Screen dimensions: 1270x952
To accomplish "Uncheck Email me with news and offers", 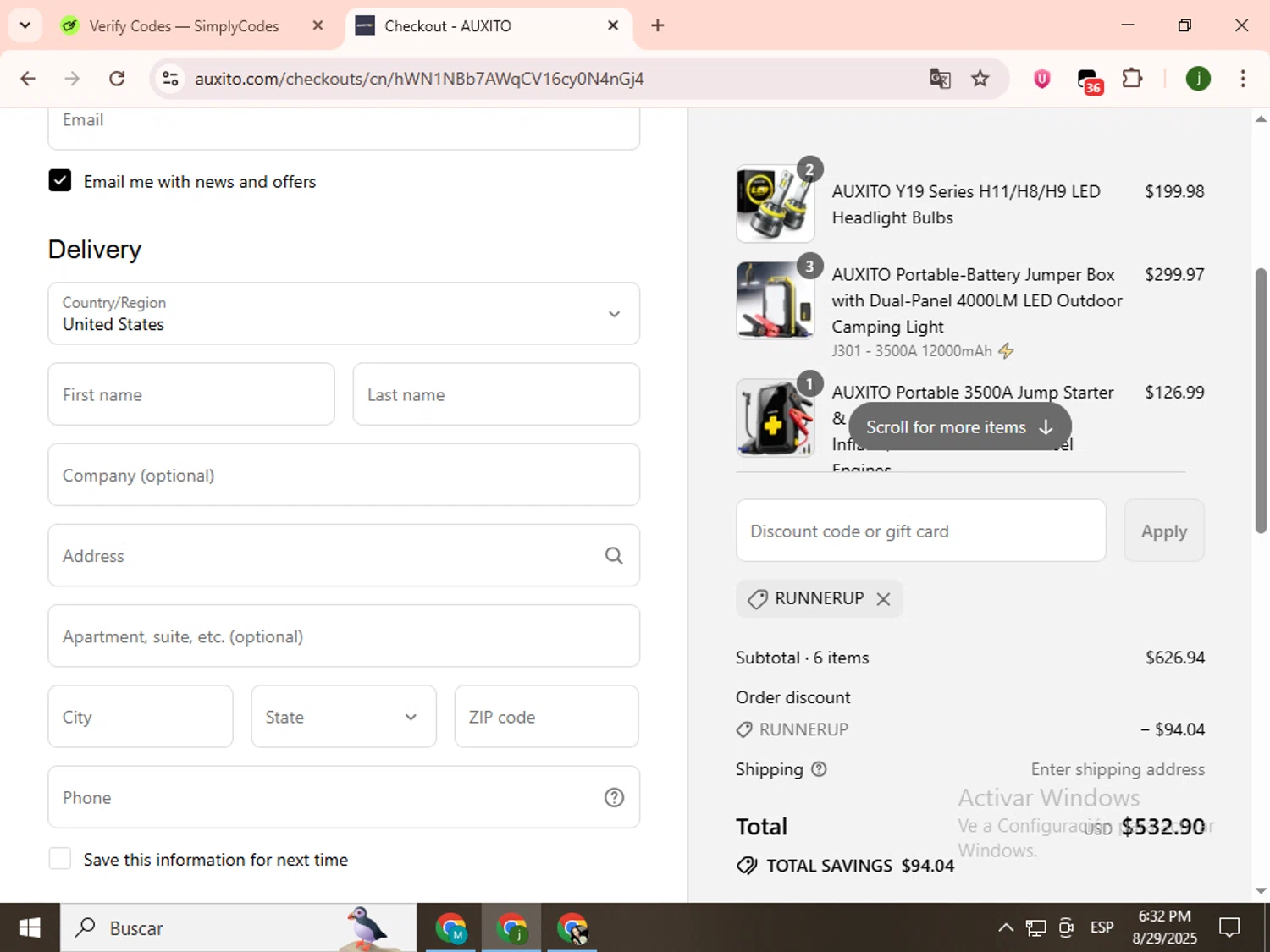I will pyautogui.click(x=60, y=180).
